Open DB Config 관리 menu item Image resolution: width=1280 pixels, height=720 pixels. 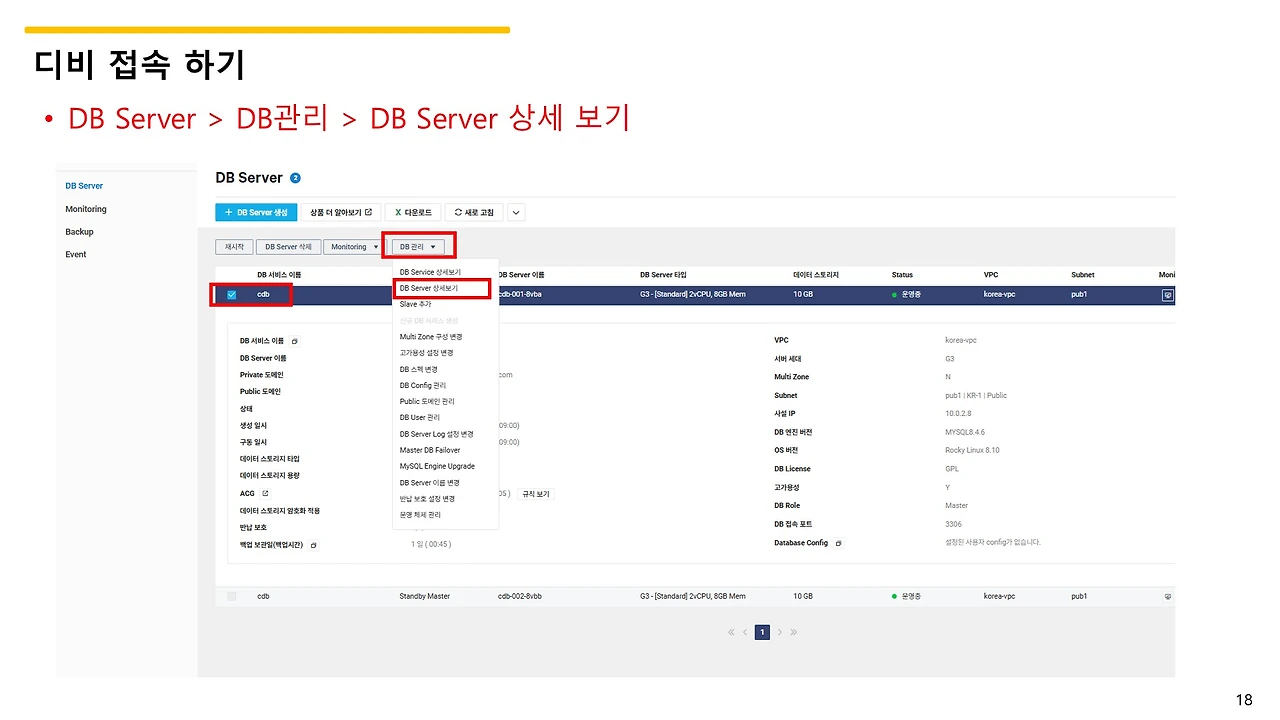tap(423, 385)
